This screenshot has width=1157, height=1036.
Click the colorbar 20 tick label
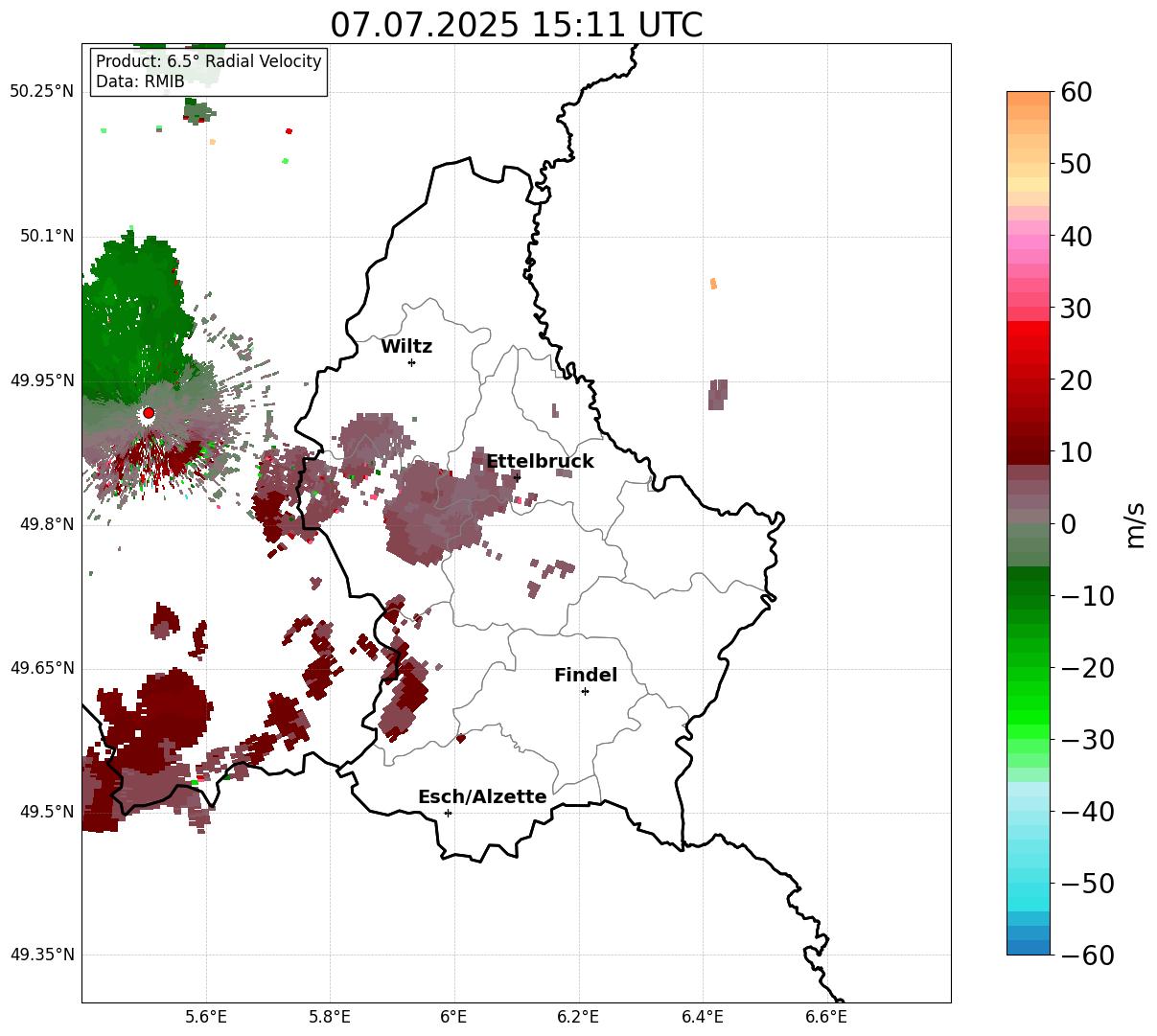point(1076,380)
